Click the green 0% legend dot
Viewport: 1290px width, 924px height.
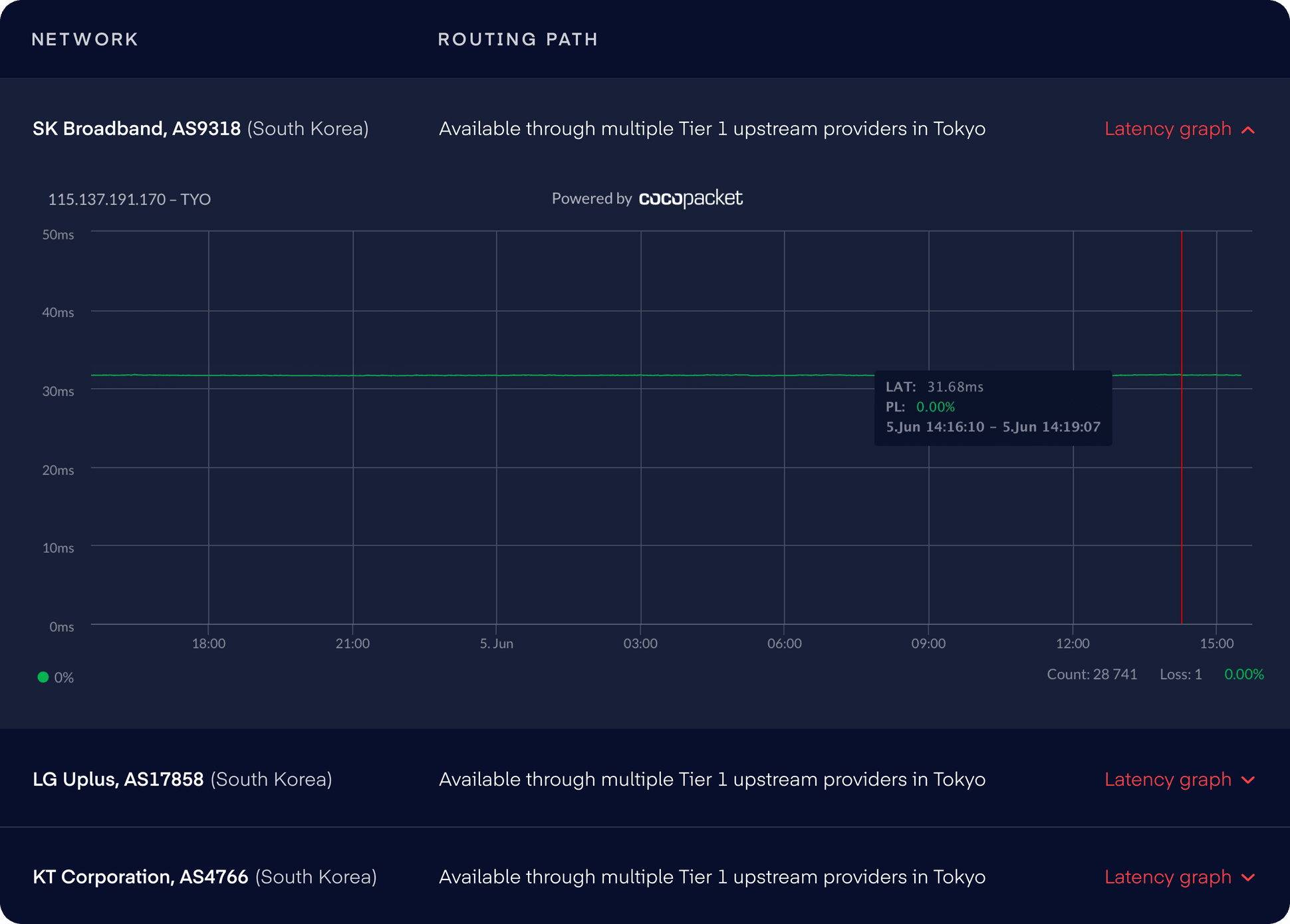[x=43, y=677]
